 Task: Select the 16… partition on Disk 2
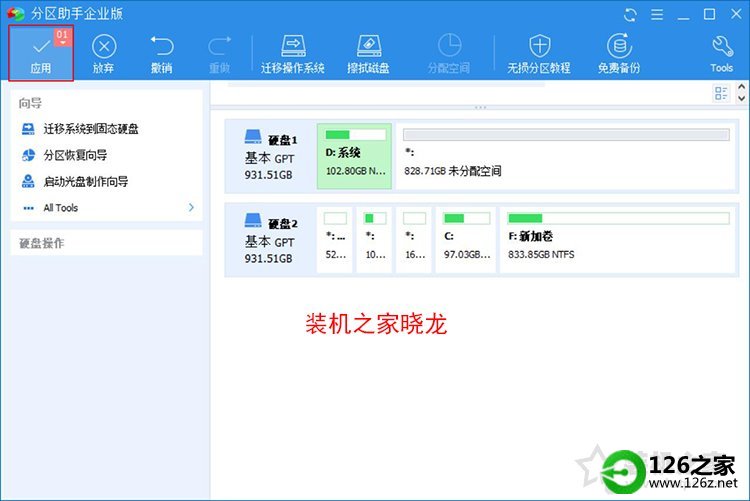[x=414, y=240]
